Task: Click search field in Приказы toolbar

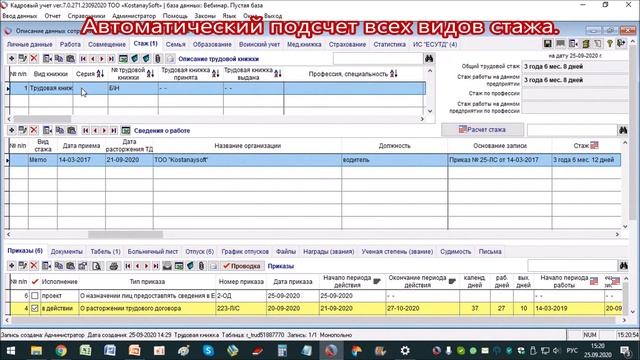Action: pyautogui.click(x=572, y=266)
